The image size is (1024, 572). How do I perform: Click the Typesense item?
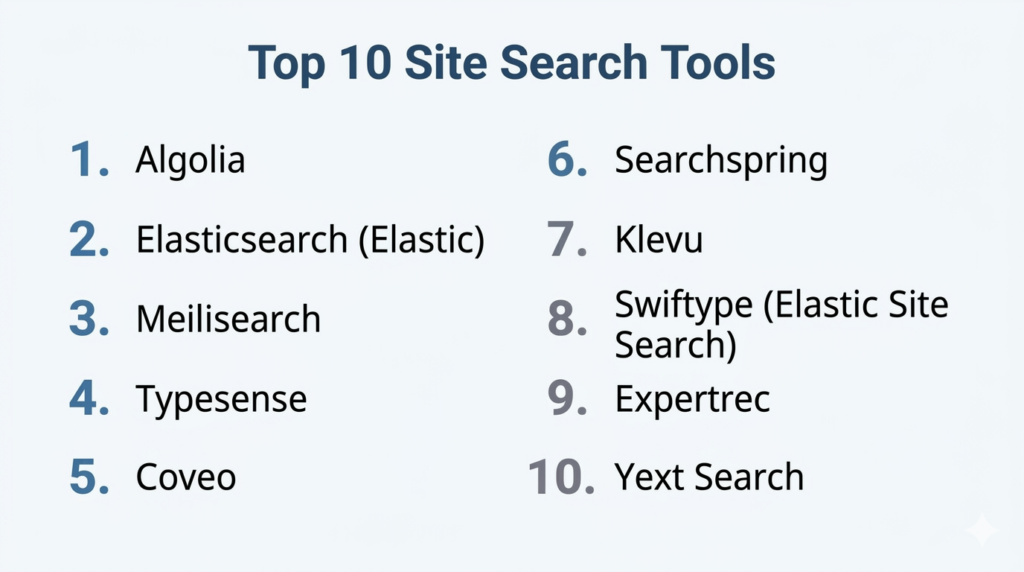tap(221, 399)
